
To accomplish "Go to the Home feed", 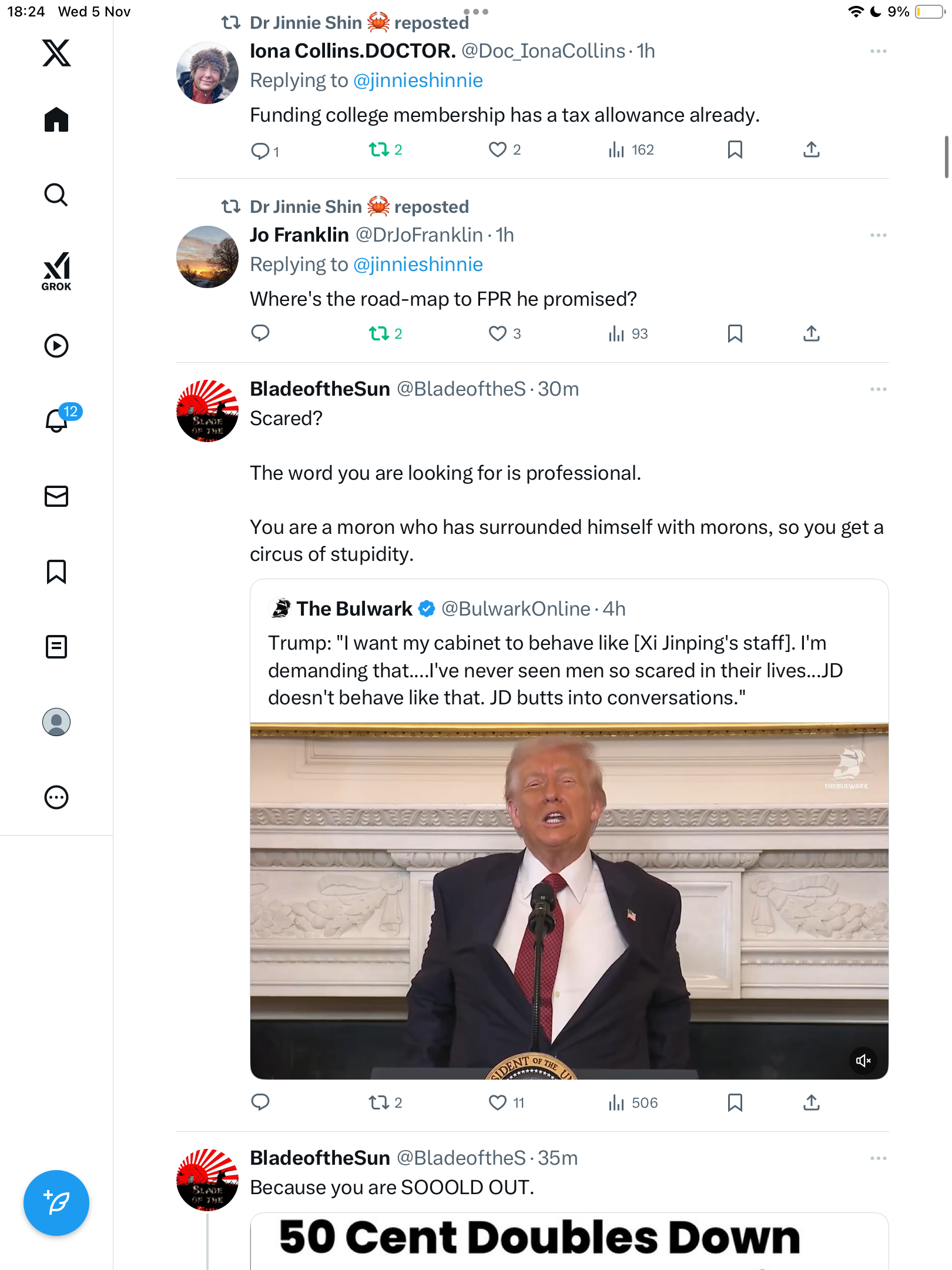I will [x=56, y=120].
